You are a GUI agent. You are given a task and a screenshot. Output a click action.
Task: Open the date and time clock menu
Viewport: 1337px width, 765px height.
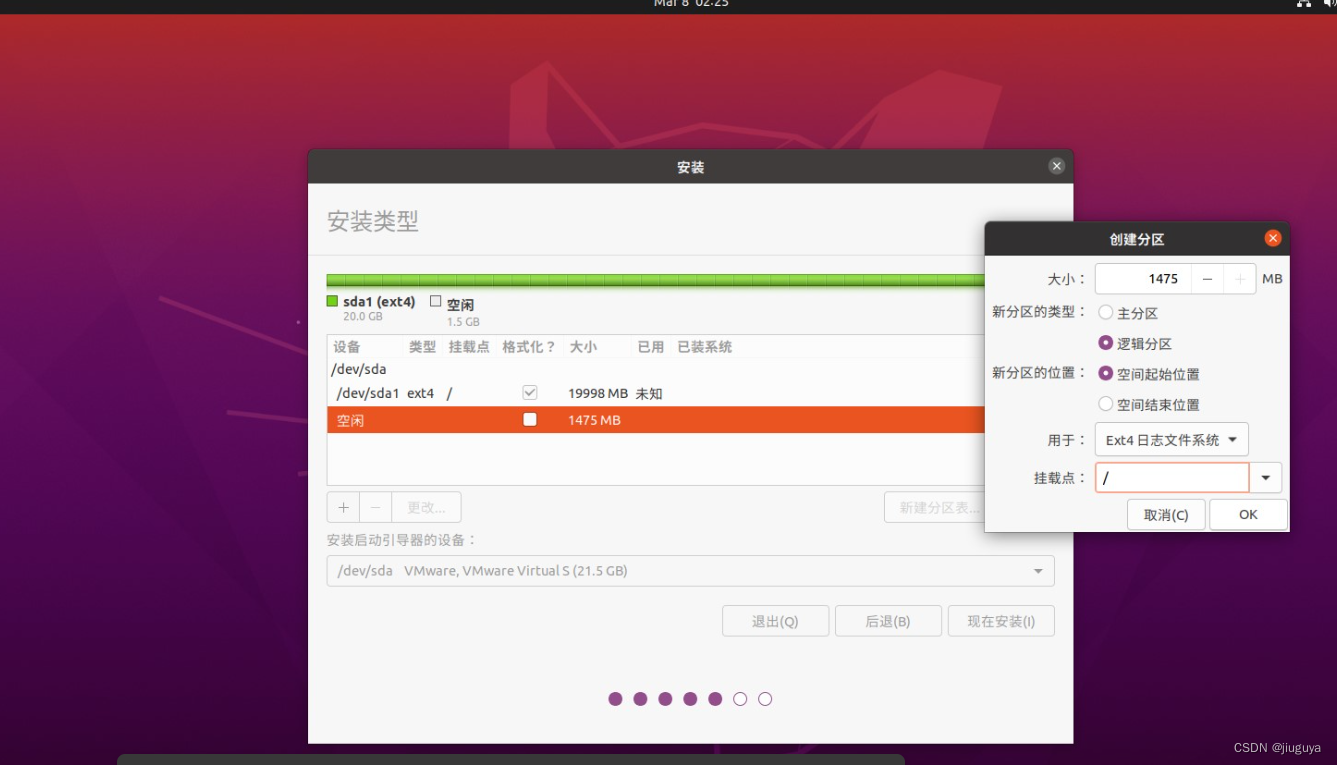point(691,4)
